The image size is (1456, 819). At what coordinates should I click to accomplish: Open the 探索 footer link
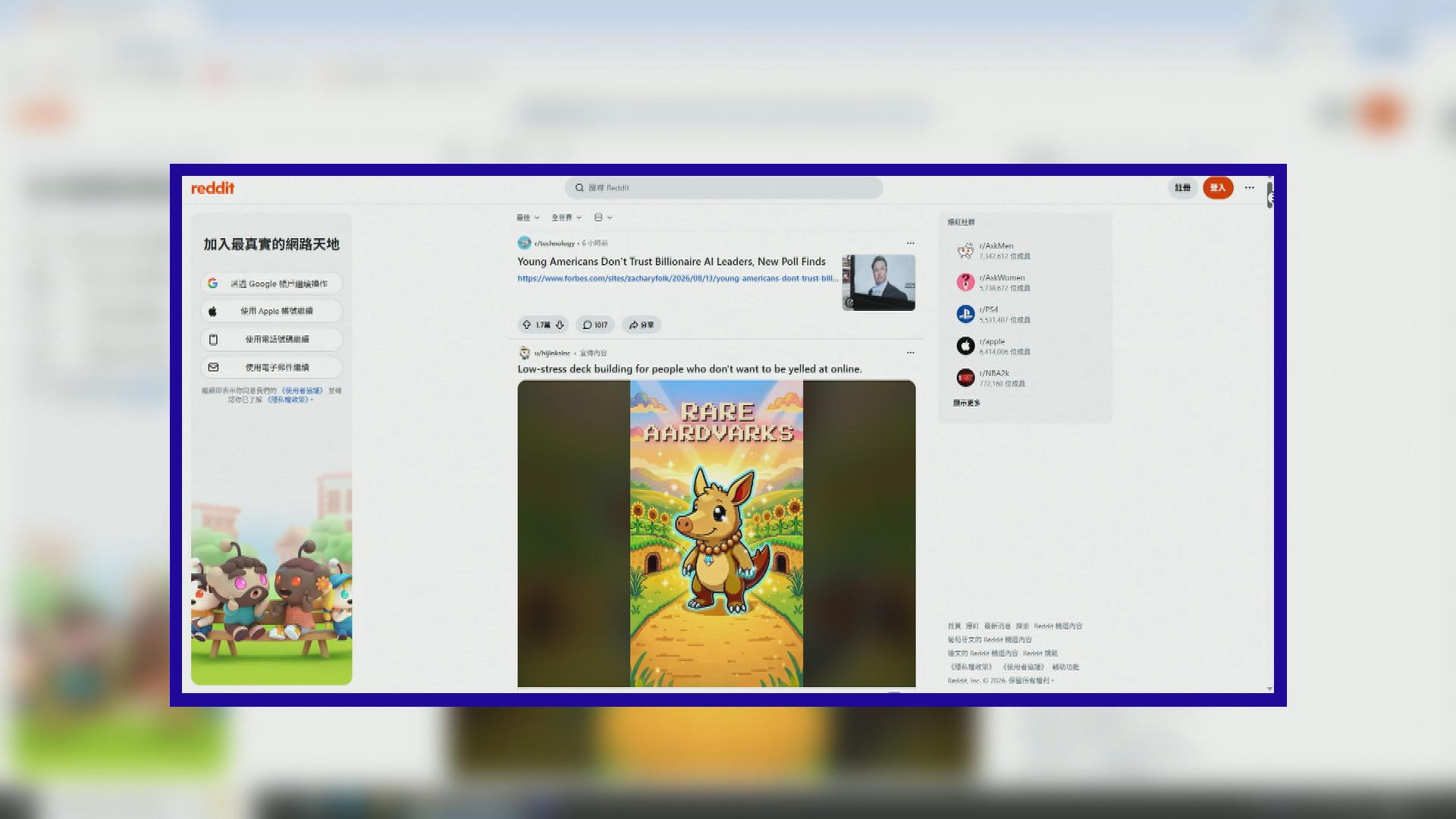(x=1023, y=626)
